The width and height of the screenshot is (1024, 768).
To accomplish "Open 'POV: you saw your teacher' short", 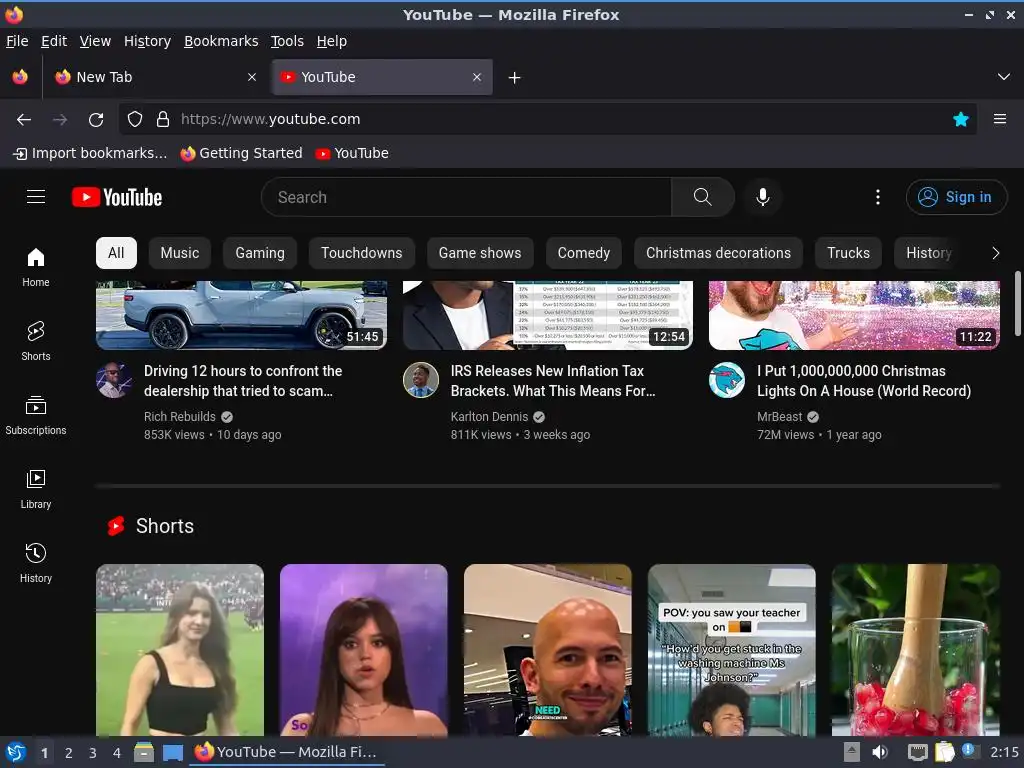I will (x=731, y=650).
